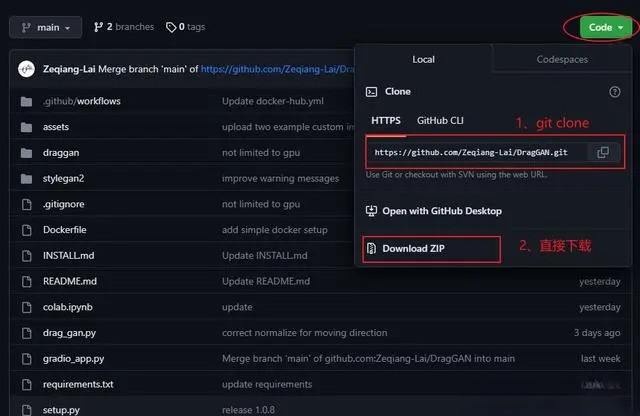Click folder icon next to assets
This screenshot has height=416, width=640.
point(27,127)
